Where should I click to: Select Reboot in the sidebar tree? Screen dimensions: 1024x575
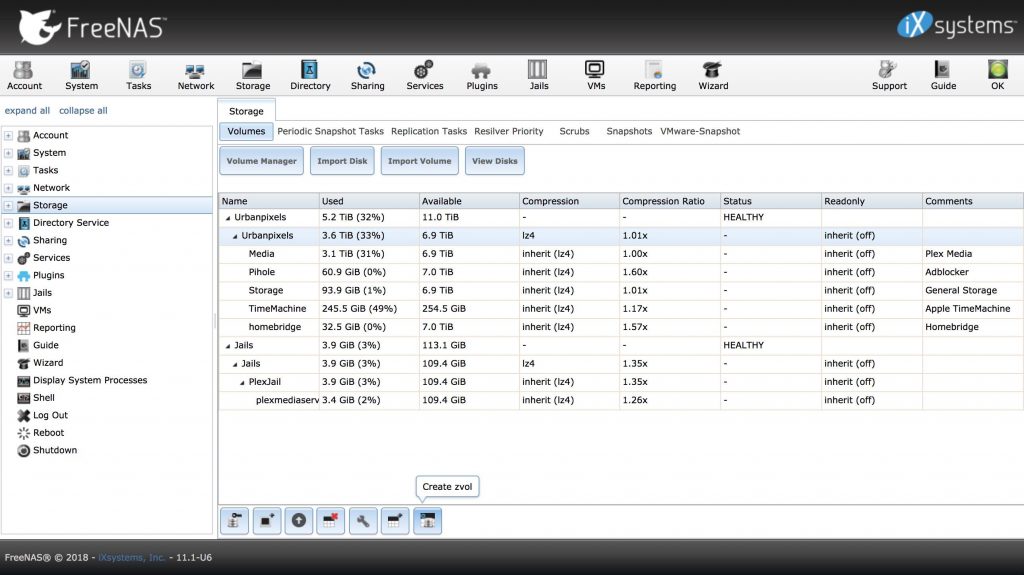(x=48, y=433)
